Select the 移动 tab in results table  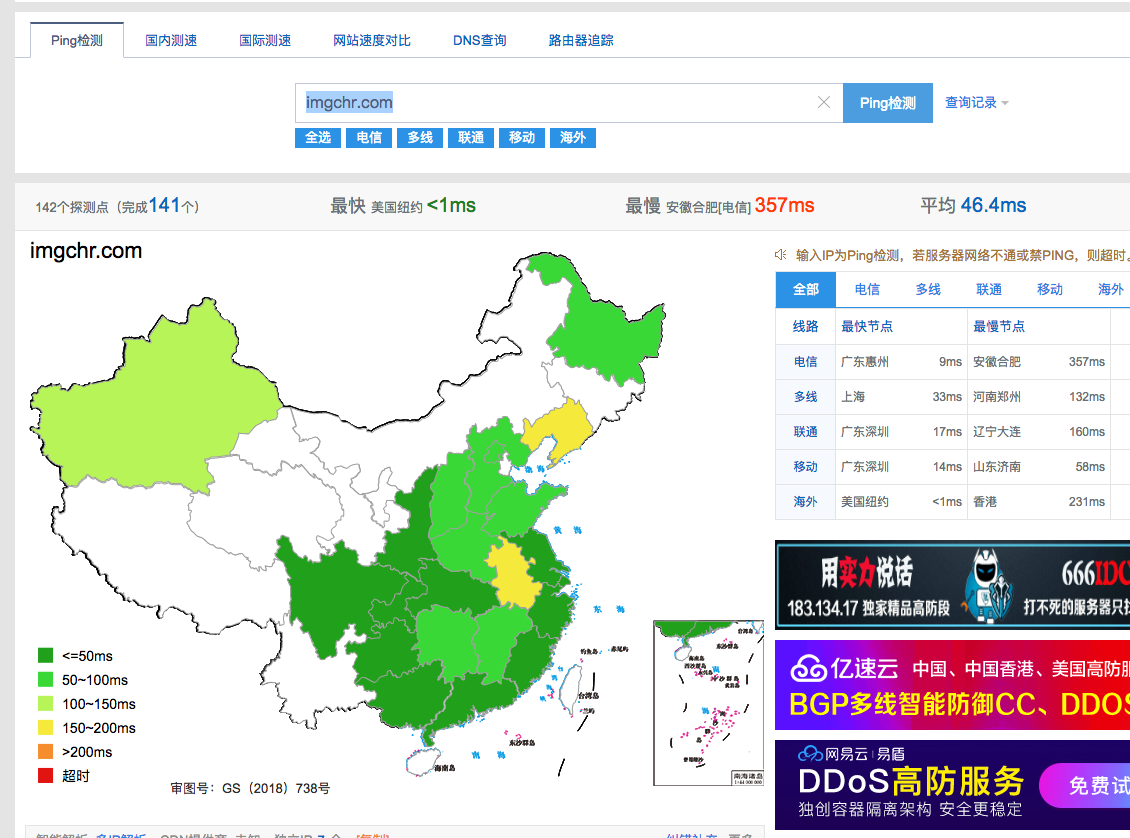[x=1049, y=289]
